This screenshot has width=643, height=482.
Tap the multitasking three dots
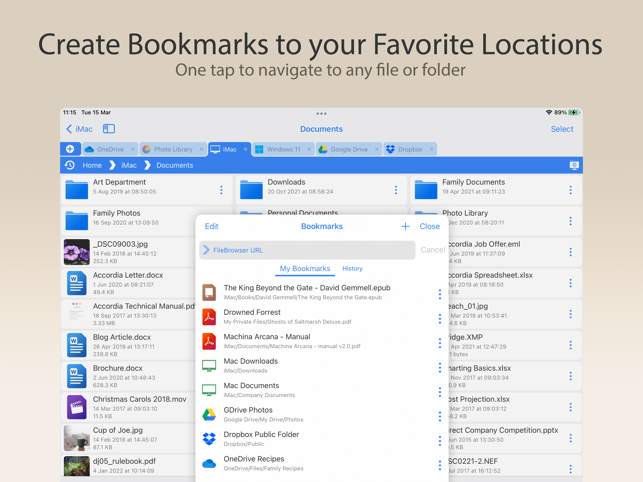(x=322, y=114)
